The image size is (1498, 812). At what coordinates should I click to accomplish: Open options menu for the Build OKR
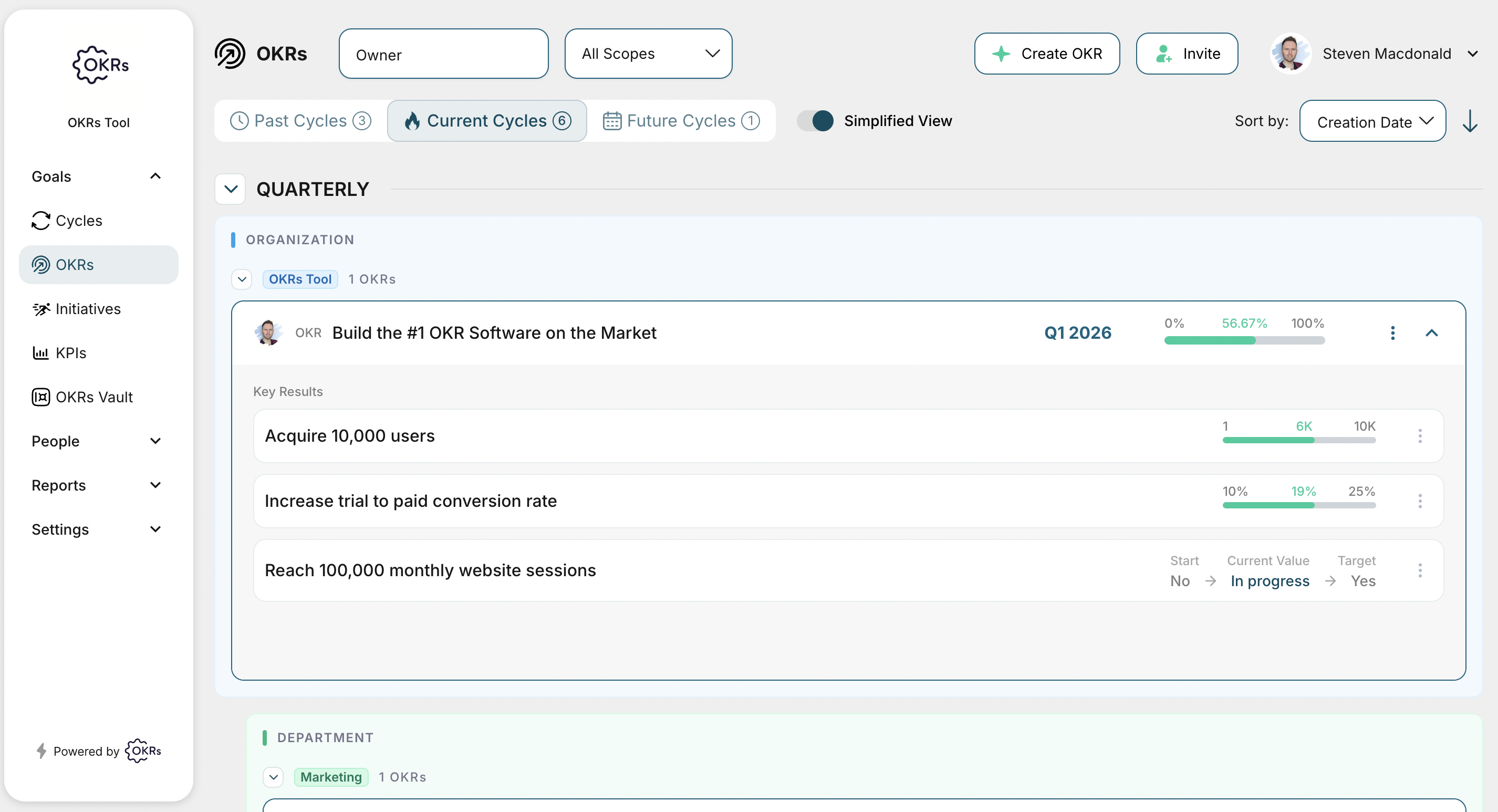click(x=1393, y=332)
